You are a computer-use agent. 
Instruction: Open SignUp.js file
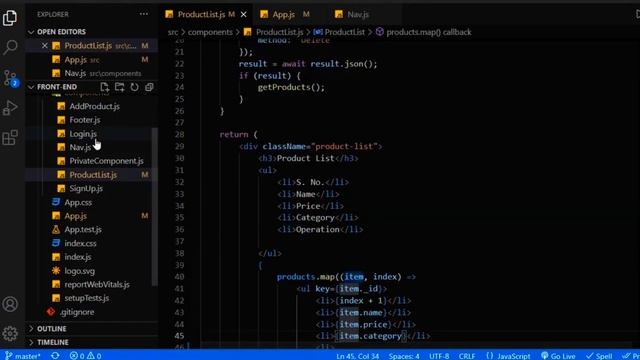(x=86, y=188)
